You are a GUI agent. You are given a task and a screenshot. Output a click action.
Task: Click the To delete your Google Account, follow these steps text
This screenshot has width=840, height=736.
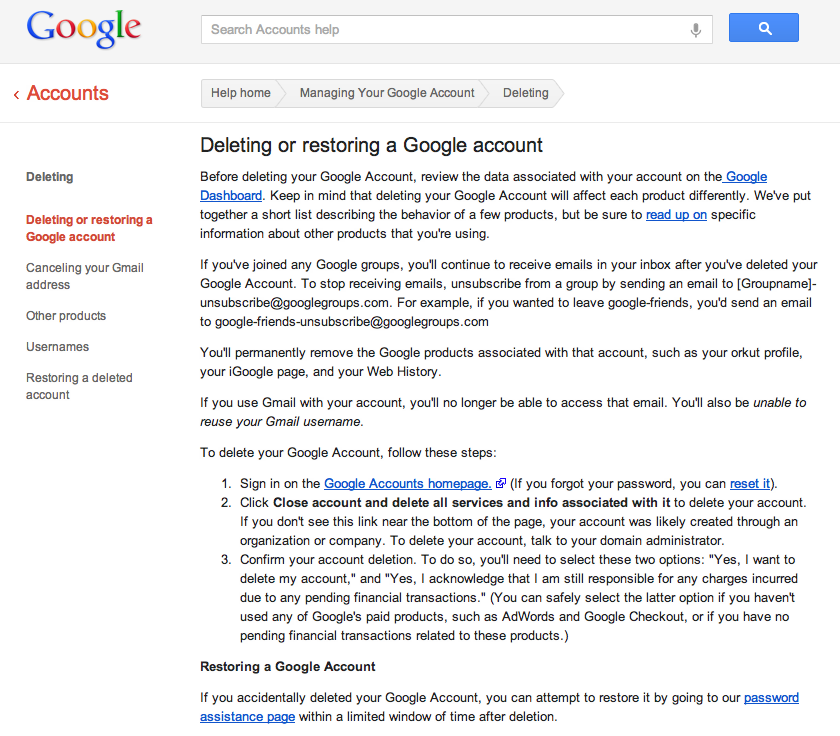coord(348,453)
